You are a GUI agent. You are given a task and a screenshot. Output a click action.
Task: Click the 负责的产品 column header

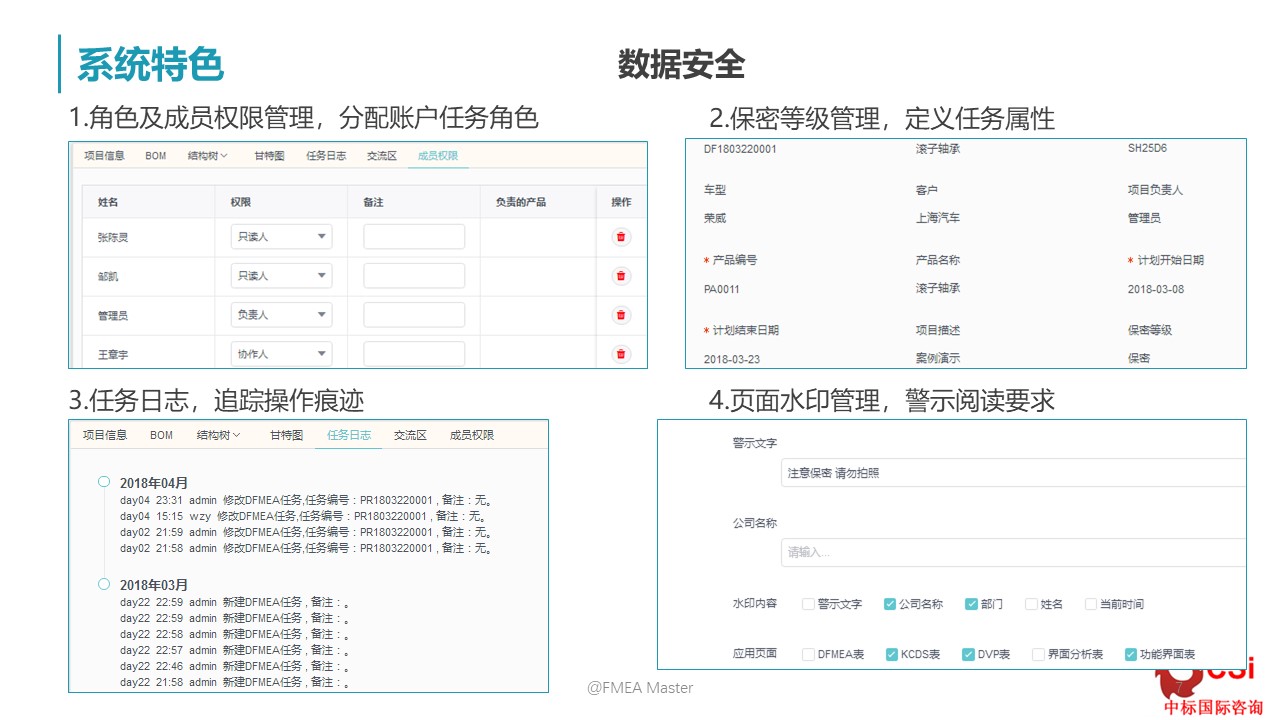pyautogui.click(x=521, y=202)
